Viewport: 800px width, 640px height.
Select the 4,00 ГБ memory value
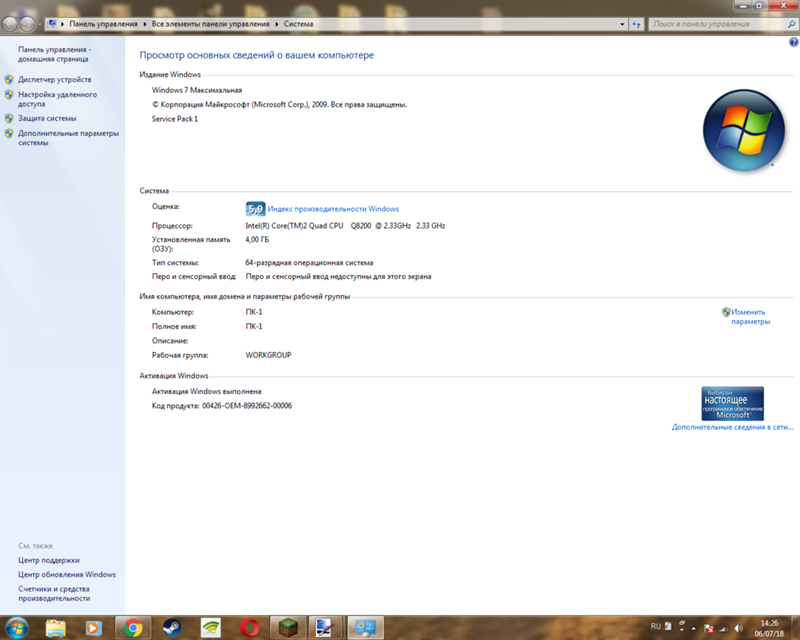(257, 239)
